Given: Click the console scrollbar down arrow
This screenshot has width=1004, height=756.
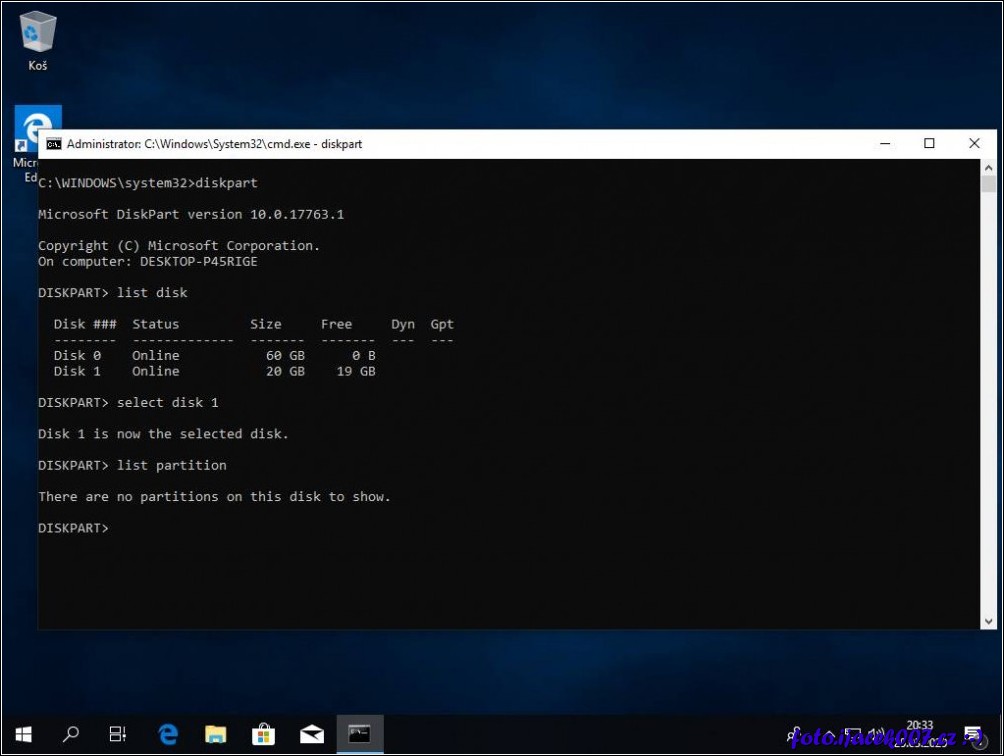Looking at the screenshot, I should 988,620.
